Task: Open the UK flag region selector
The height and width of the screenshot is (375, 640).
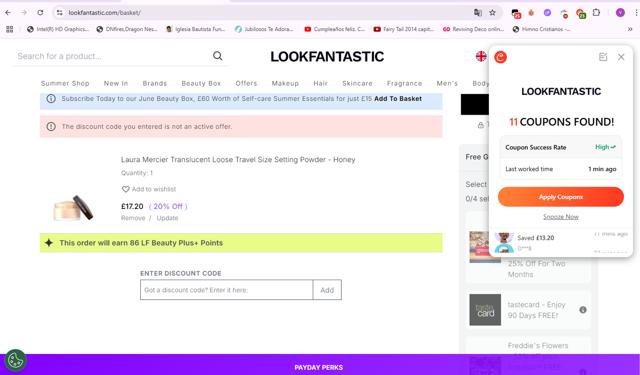Action: point(481,56)
